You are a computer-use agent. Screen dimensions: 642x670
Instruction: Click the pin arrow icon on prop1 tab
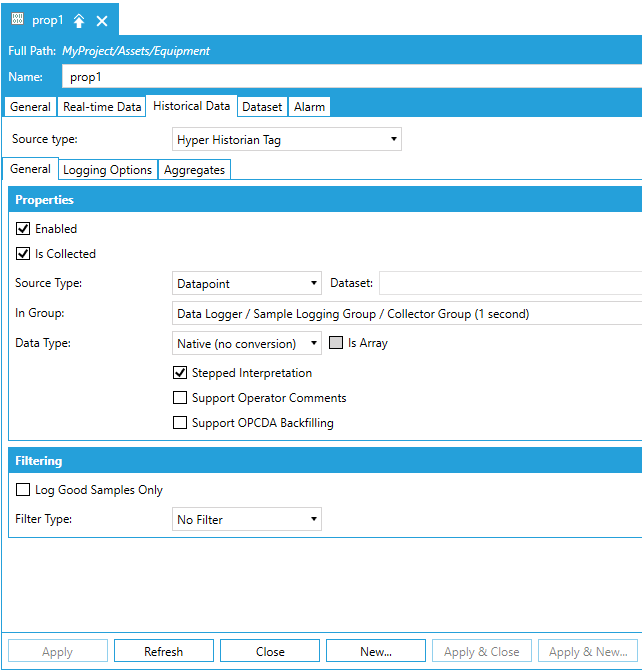click(79, 21)
